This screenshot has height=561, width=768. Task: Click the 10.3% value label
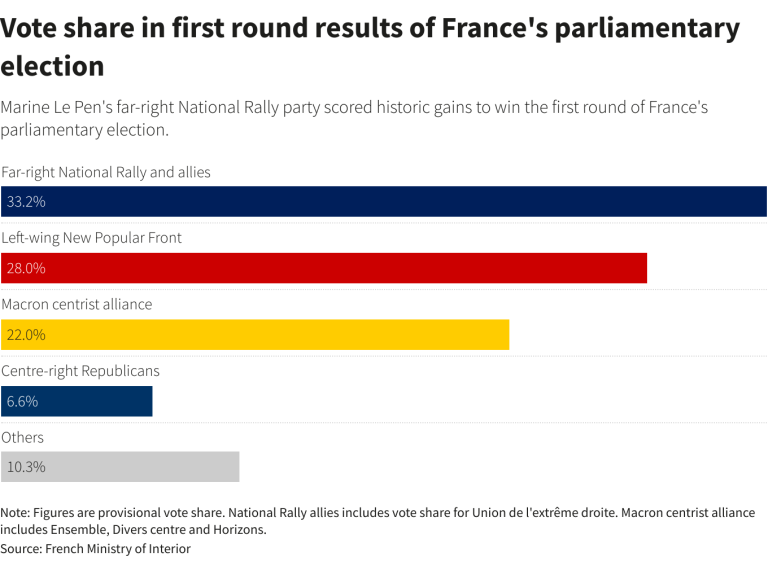(x=26, y=467)
